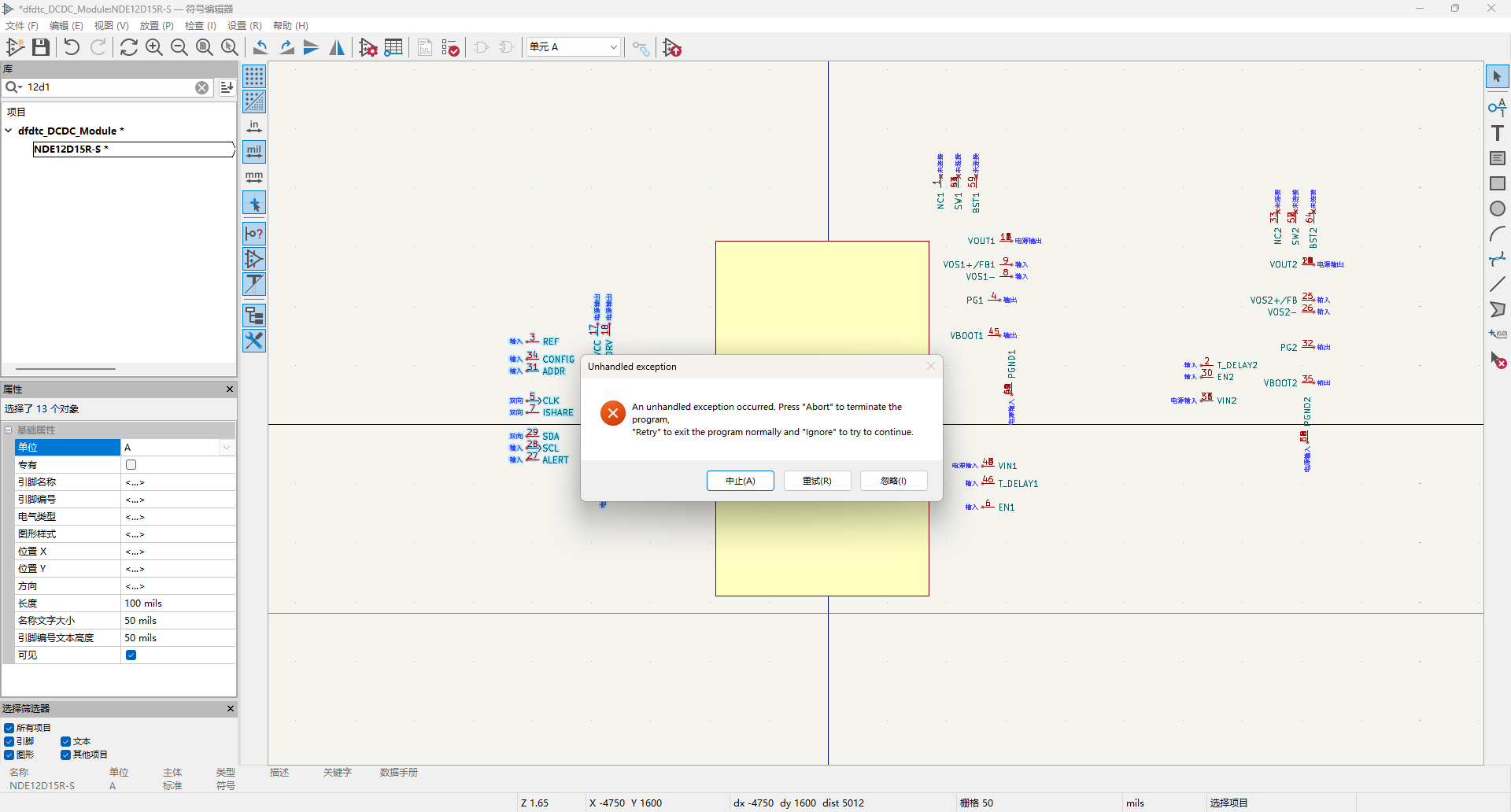This screenshot has height=812, width=1511.
Task: Toggle the 引脚 selection filter checkbox
Action: (x=9, y=741)
